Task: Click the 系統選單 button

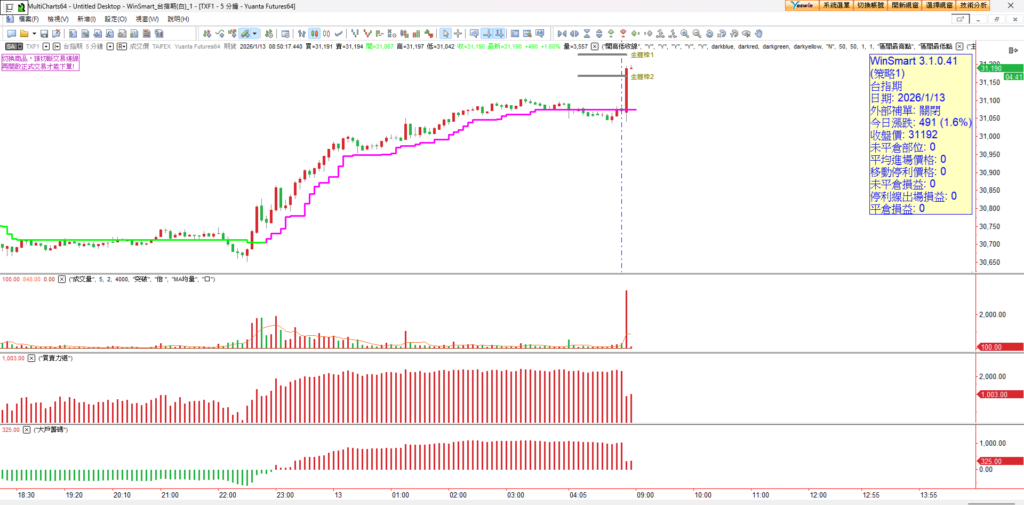Action: (x=833, y=6)
